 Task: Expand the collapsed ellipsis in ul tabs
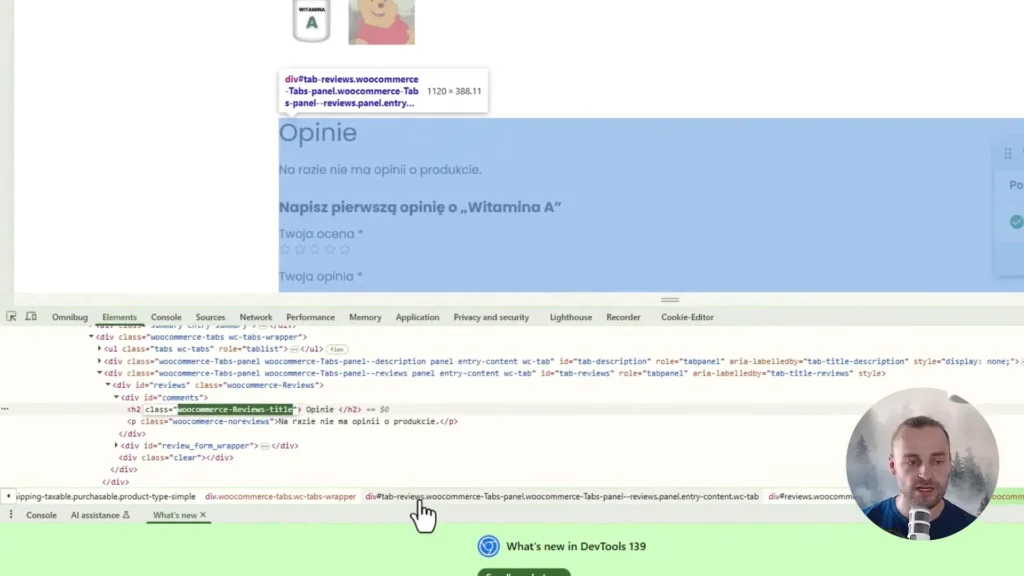[x=295, y=349]
